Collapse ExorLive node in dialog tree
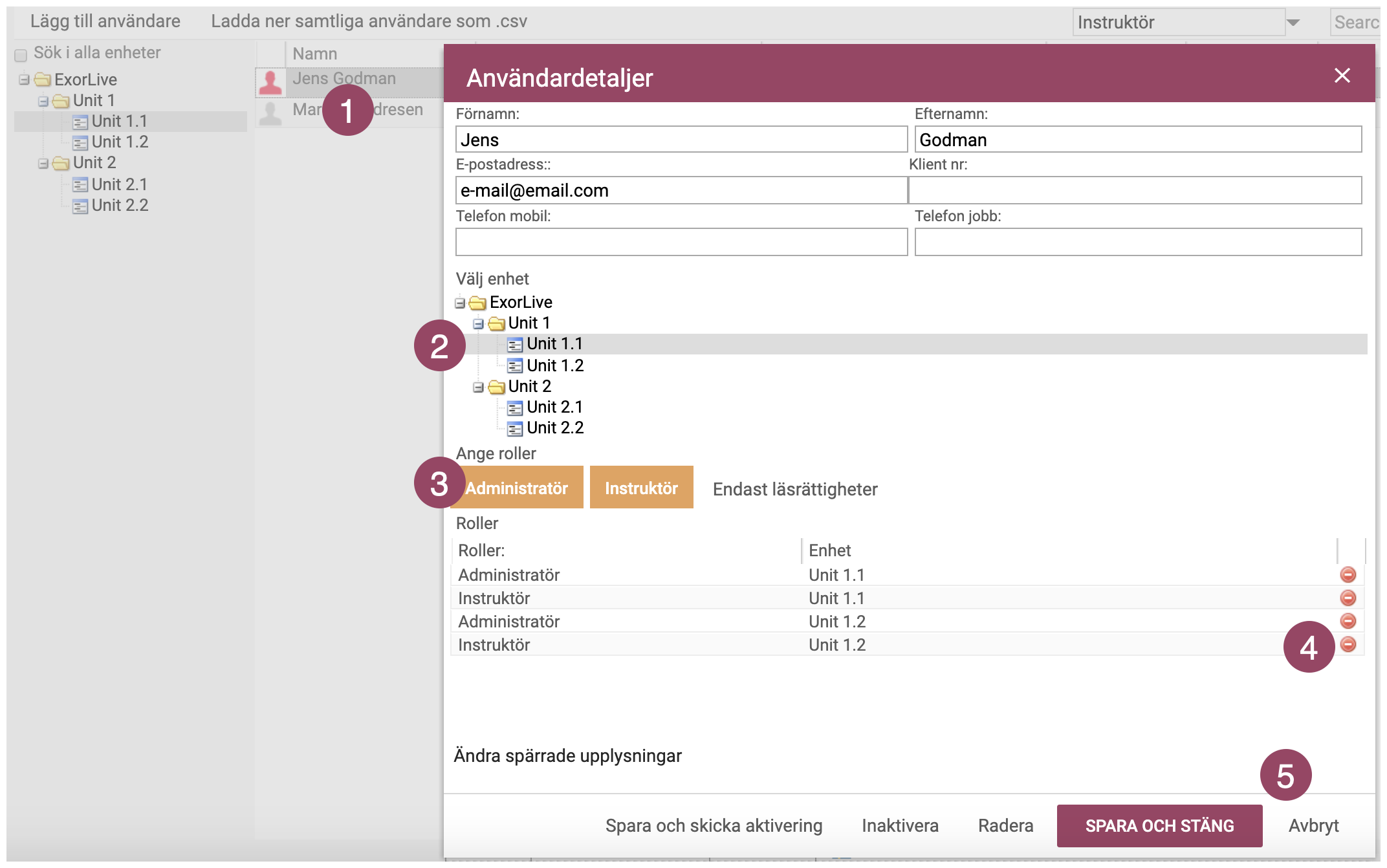 pos(460,303)
